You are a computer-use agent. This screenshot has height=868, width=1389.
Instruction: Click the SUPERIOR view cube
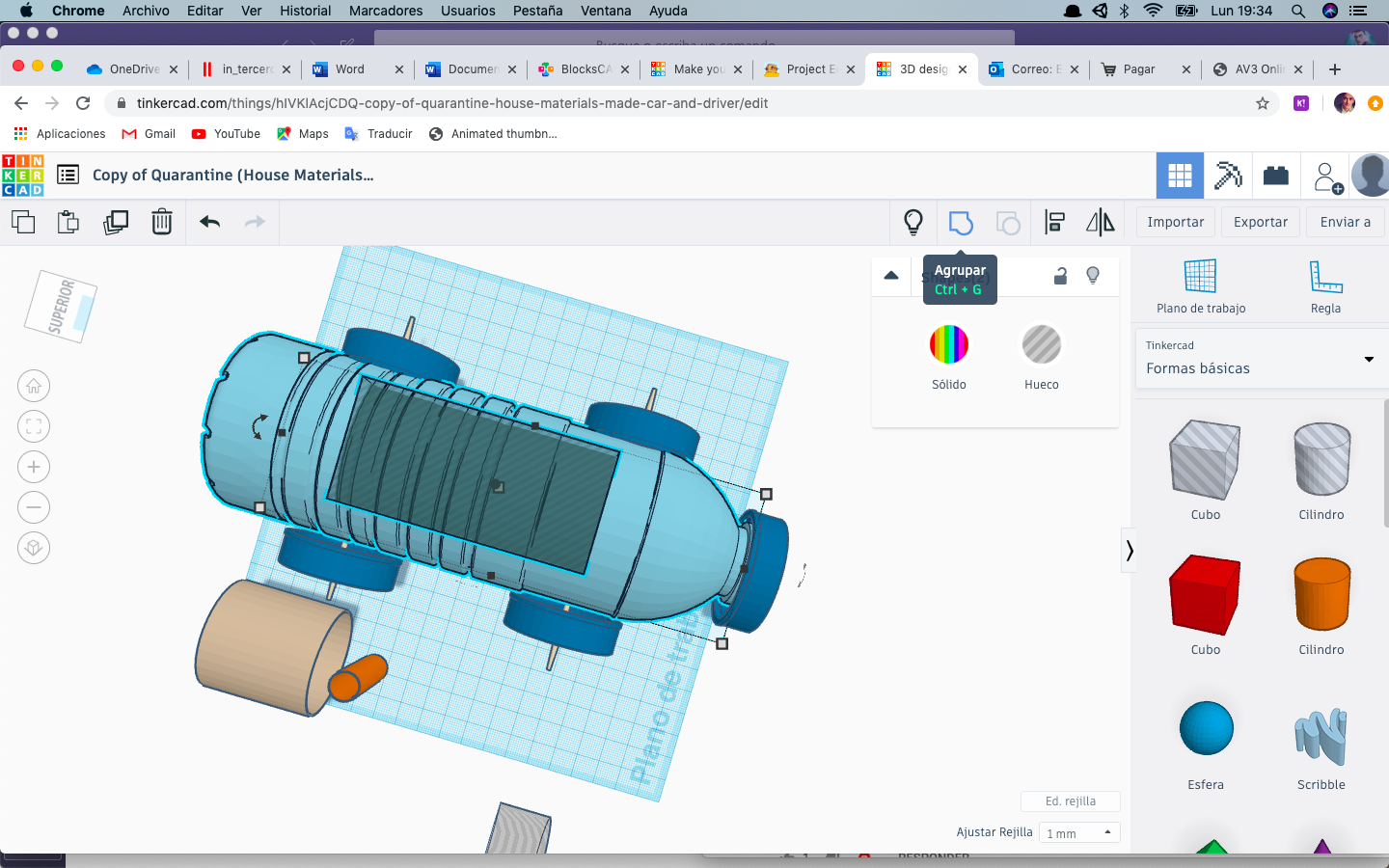pyautogui.click(x=61, y=307)
